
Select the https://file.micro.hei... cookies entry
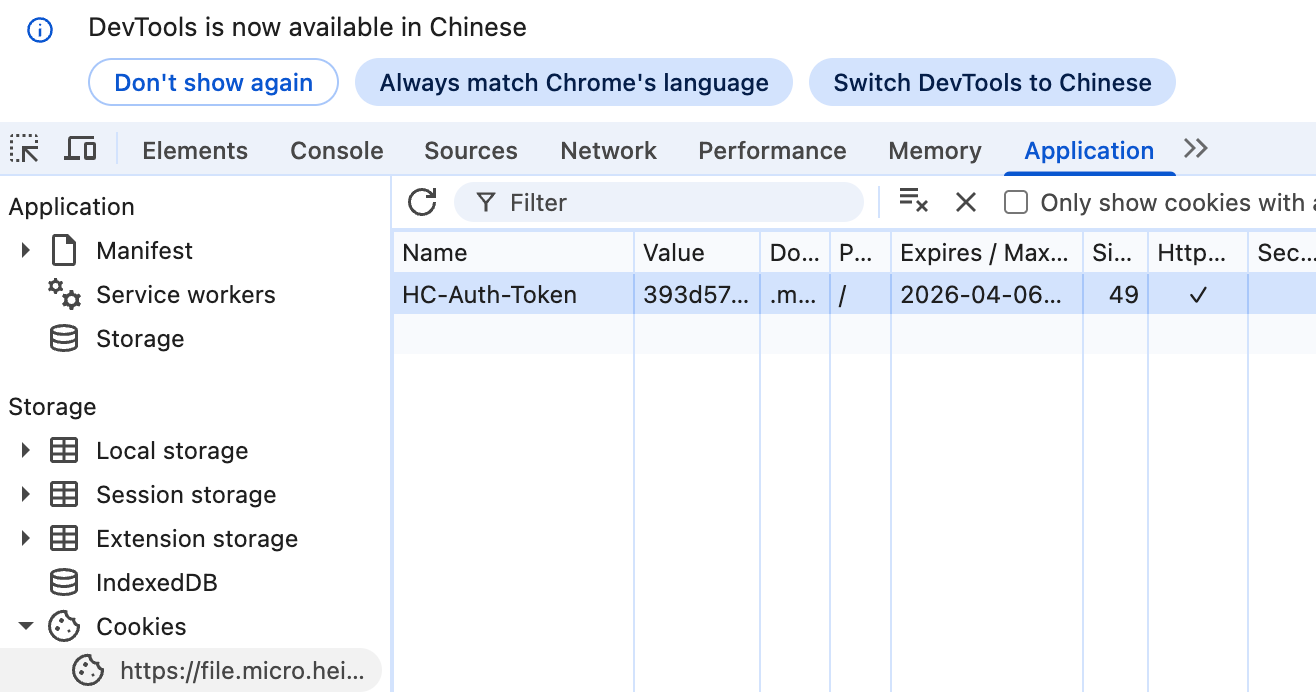(x=191, y=670)
